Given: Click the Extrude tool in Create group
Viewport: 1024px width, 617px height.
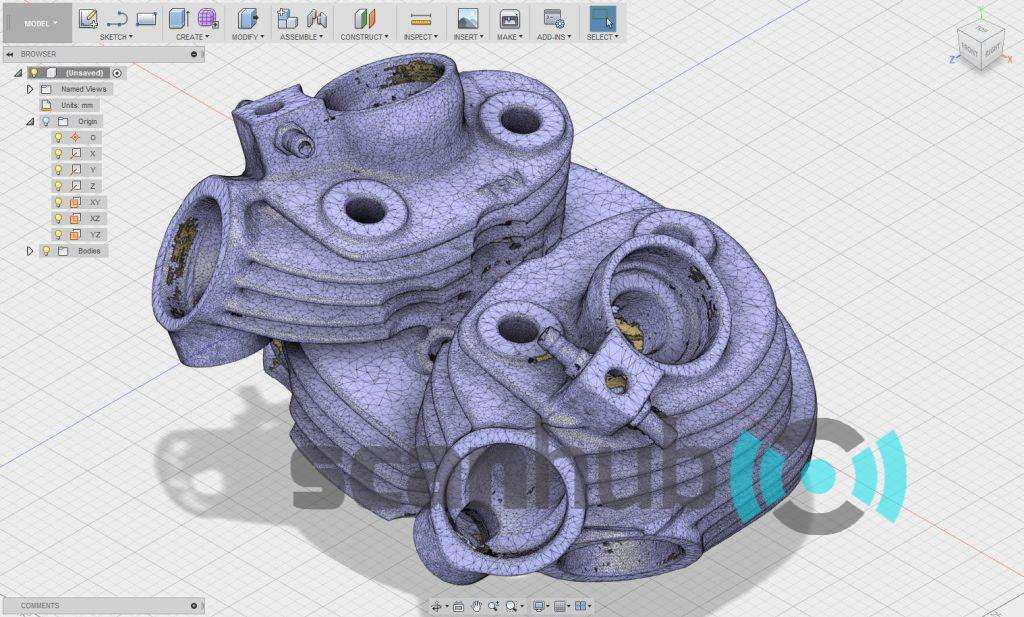Looking at the screenshot, I should (179, 18).
